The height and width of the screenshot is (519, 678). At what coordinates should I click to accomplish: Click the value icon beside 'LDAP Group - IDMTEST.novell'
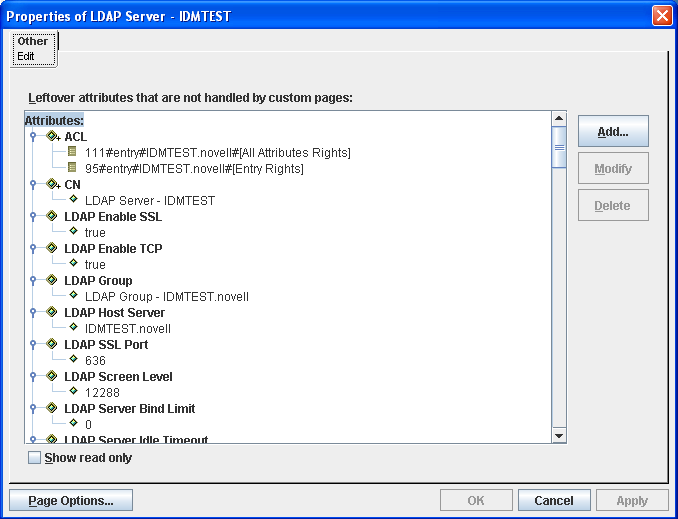(x=74, y=295)
